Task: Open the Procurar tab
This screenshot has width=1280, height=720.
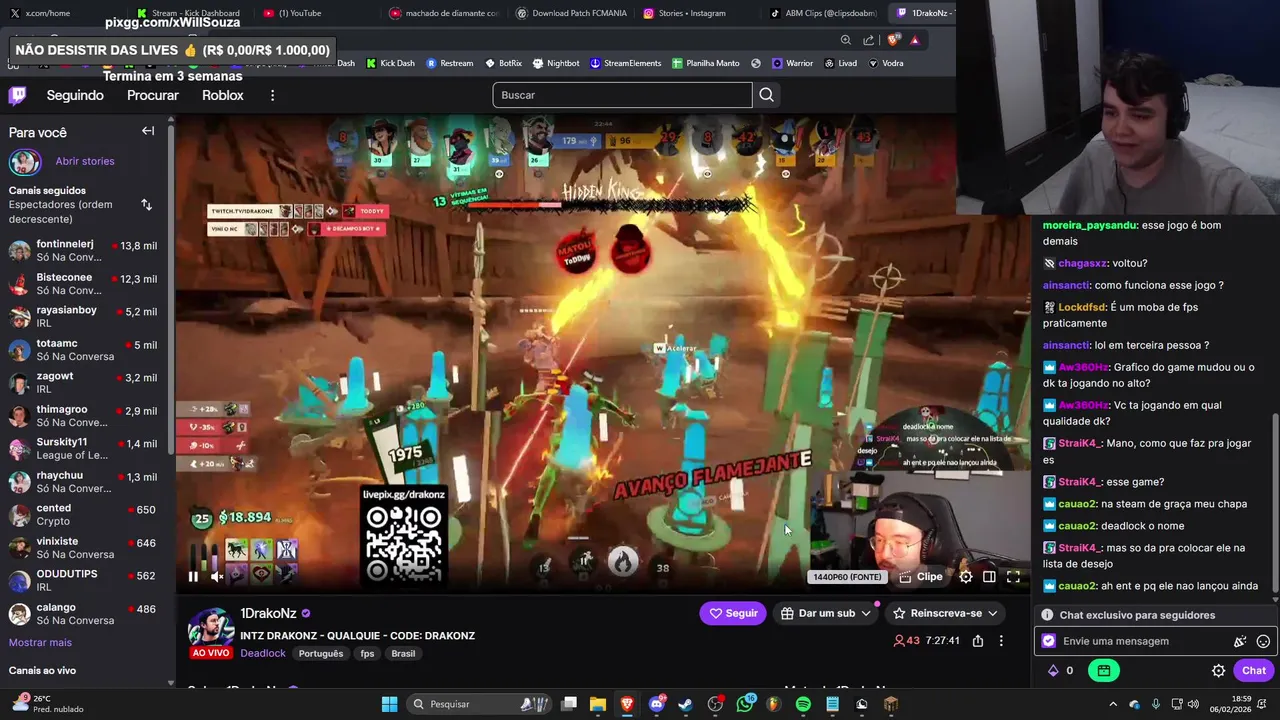Action: click(153, 95)
